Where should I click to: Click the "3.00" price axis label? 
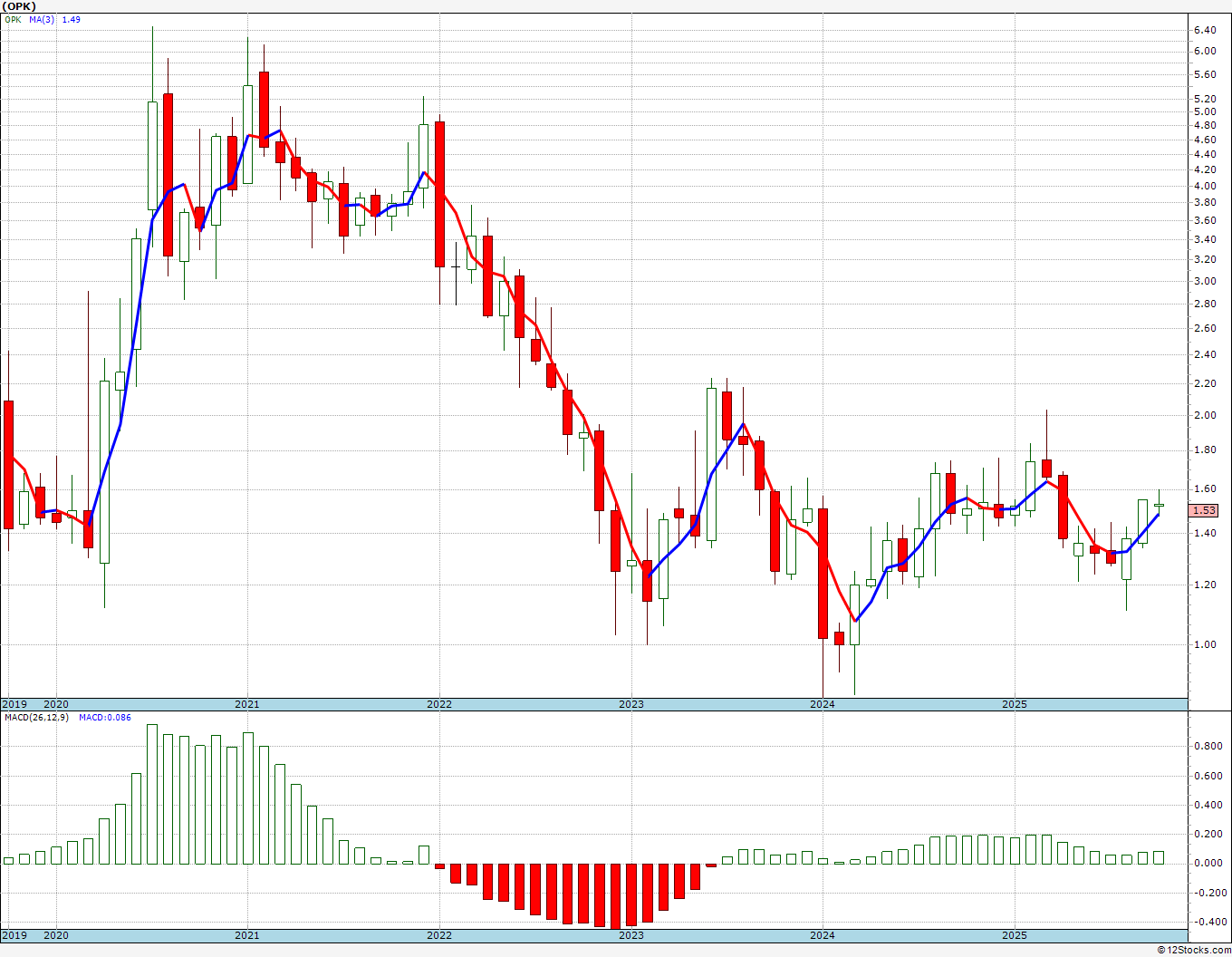[x=1205, y=281]
